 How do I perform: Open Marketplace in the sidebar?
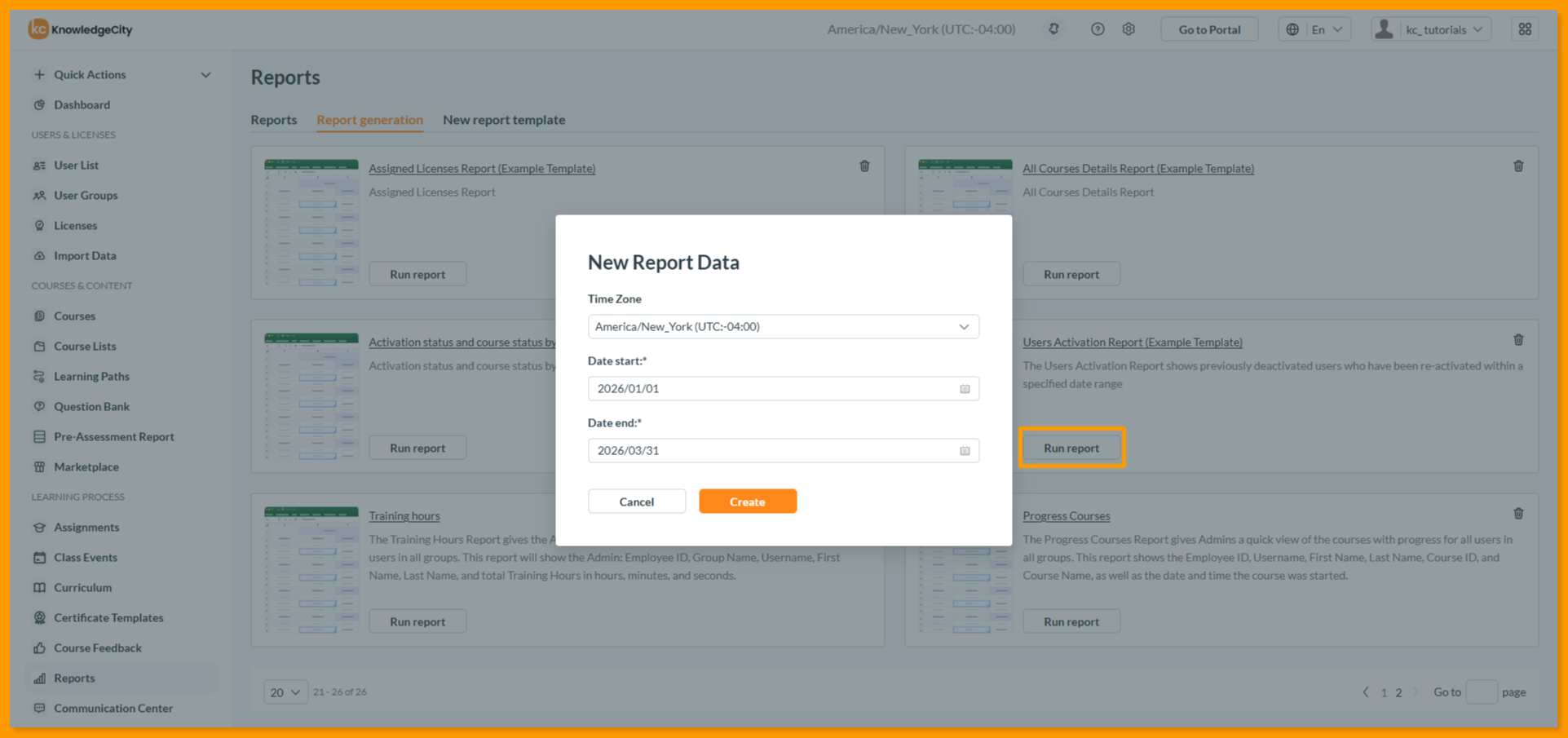pos(86,466)
